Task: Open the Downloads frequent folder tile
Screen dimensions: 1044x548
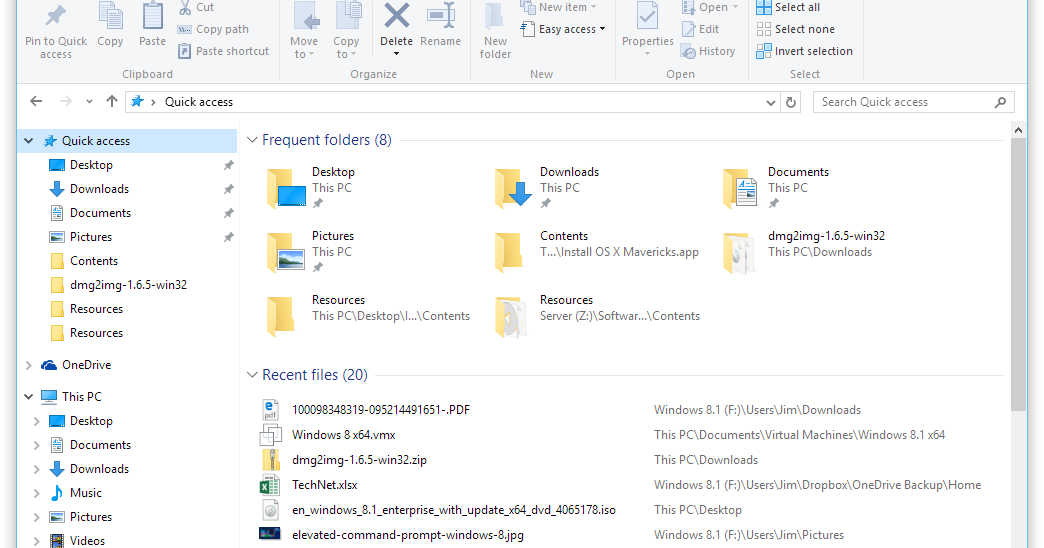Action: coord(547,188)
